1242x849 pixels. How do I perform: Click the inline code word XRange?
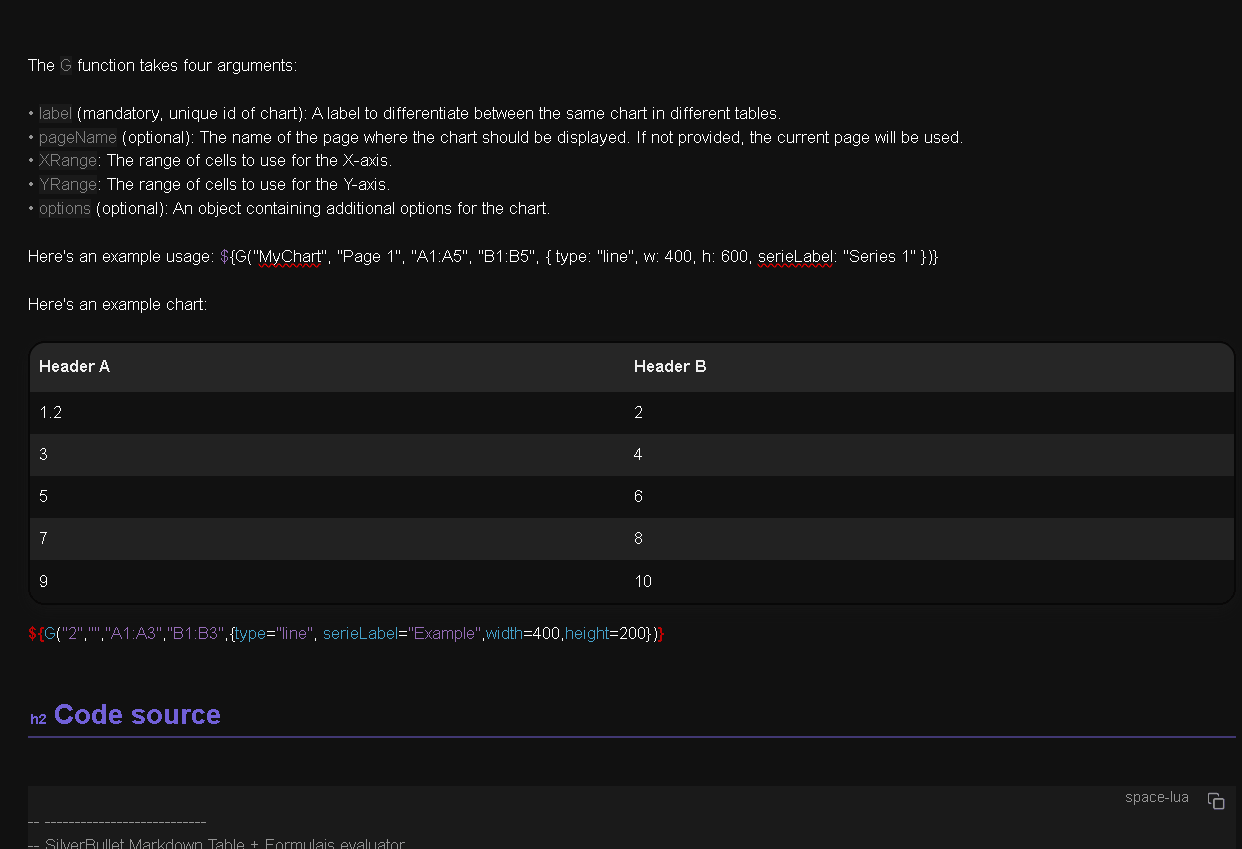[68, 161]
